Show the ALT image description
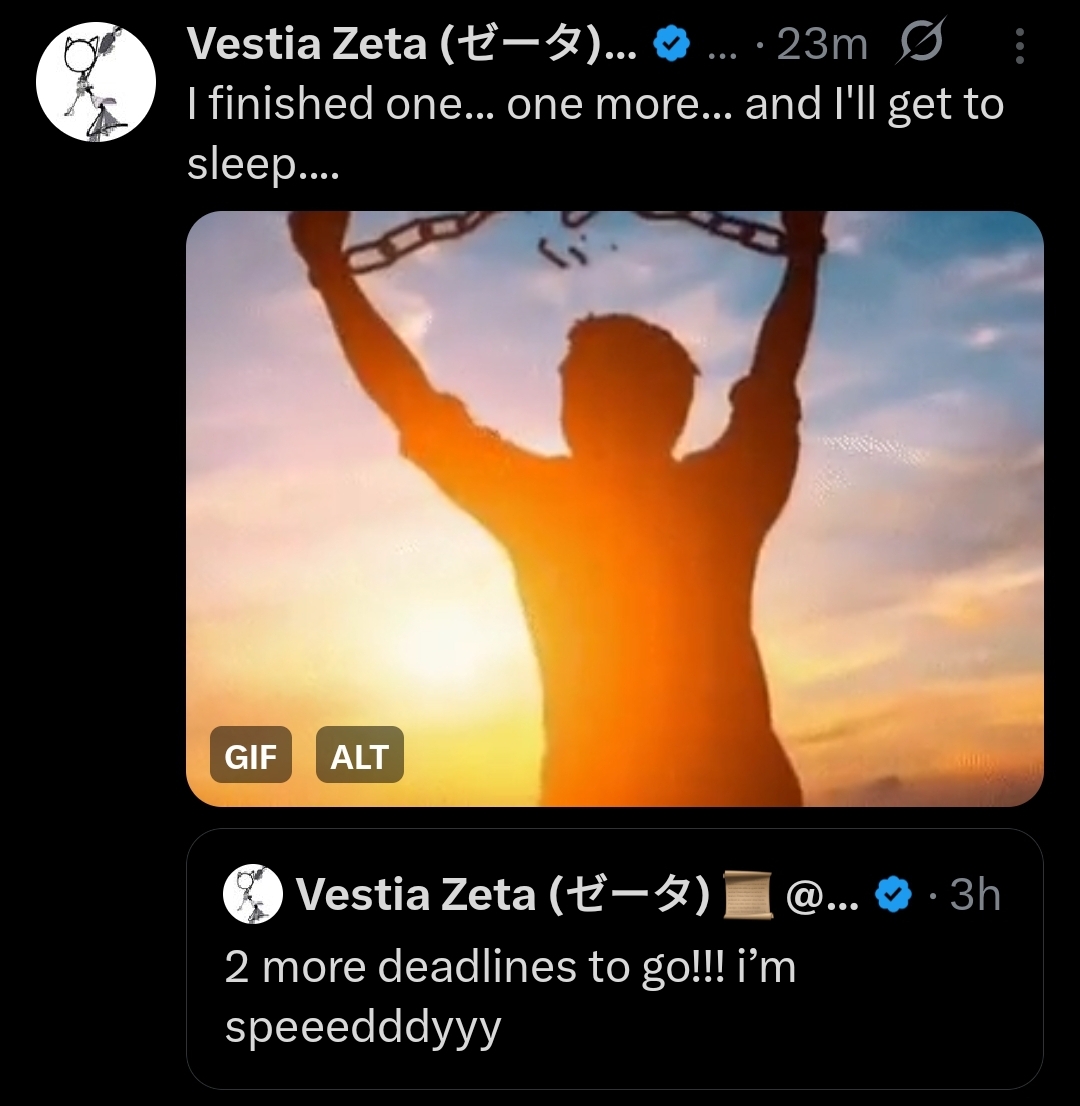The width and height of the screenshot is (1080, 1106). pos(359,756)
